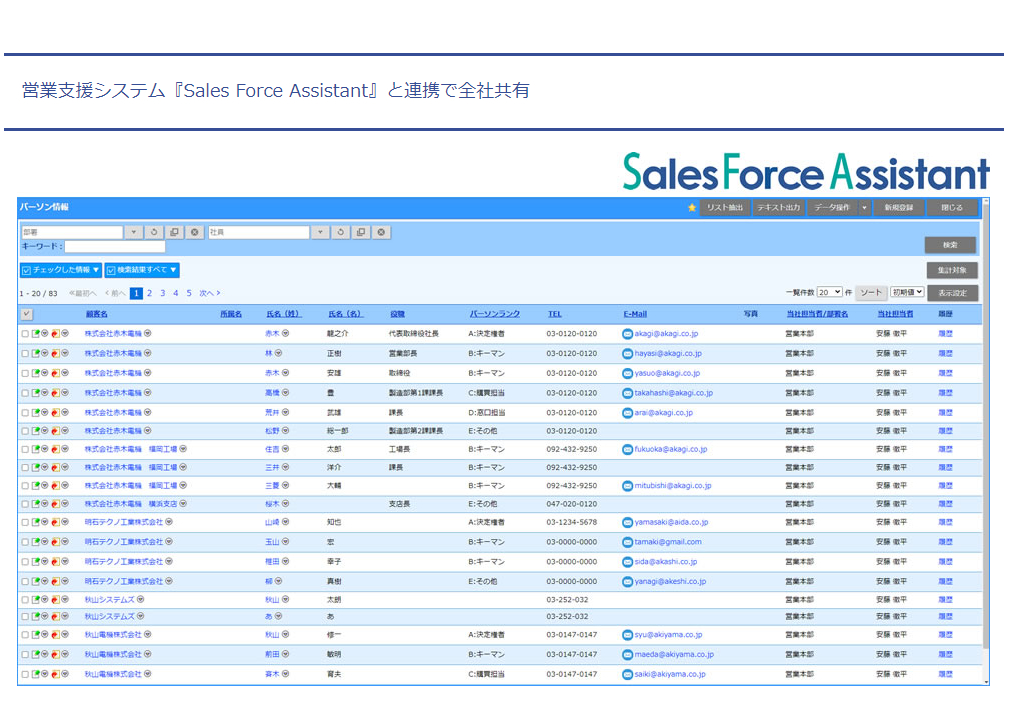Viewport: 1015px width, 711px height.
Task: Click the green edit icon in maeda@akiyama.co.jp row
Action: pyautogui.click(x=36, y=654)
